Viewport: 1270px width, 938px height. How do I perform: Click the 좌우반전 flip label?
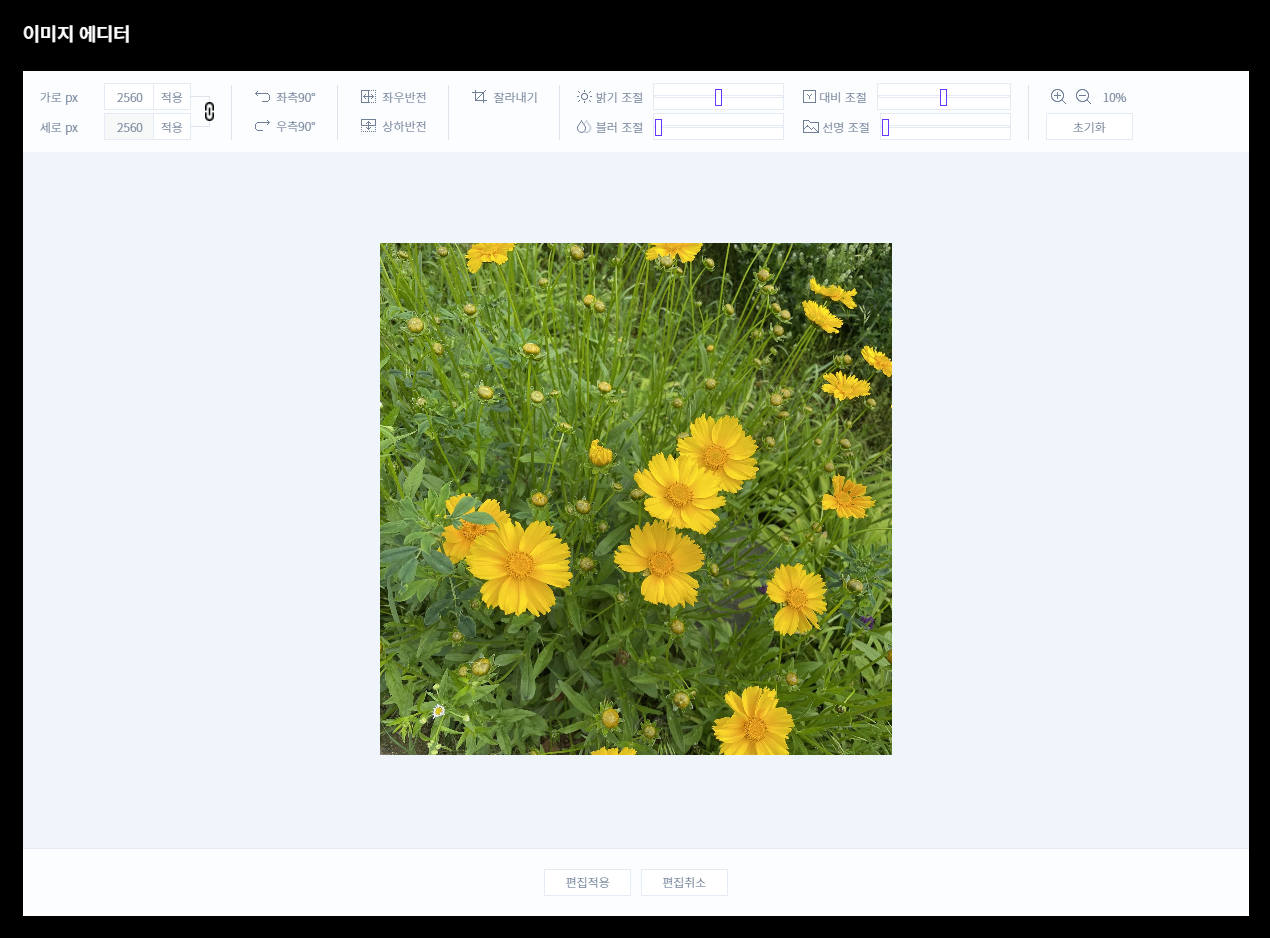pos(404,97)
